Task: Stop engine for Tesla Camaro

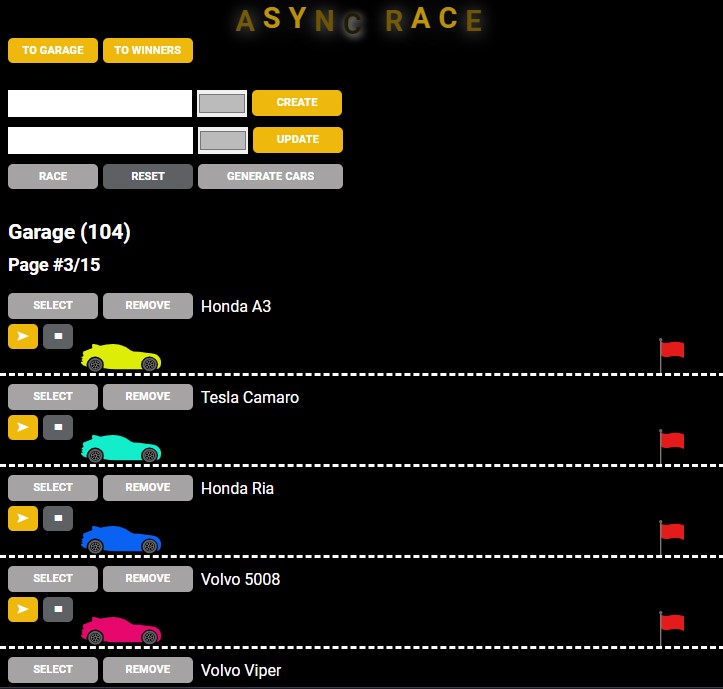Action: click(x=58, y=427)
